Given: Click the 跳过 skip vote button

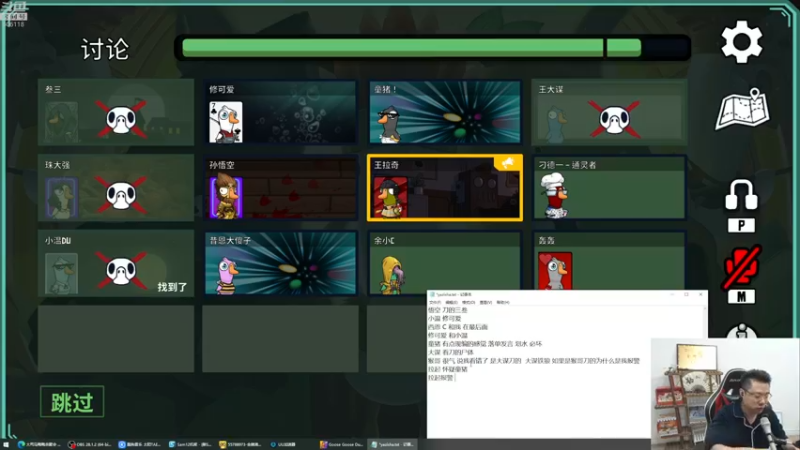Looking at the screenshot, I should 72,402.
